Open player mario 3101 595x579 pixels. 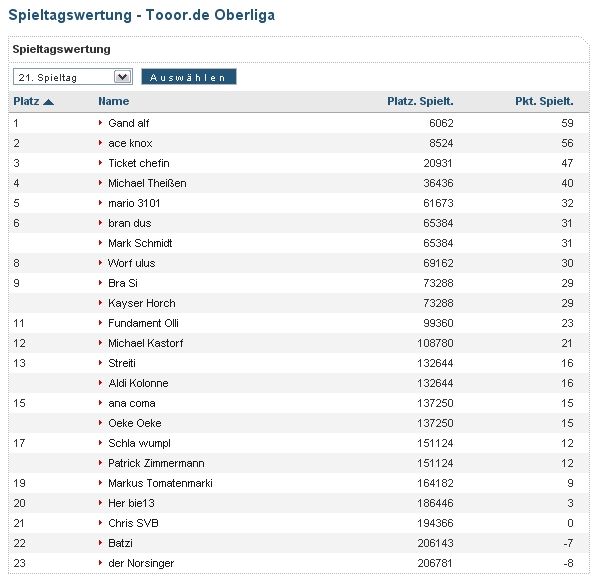134,203
